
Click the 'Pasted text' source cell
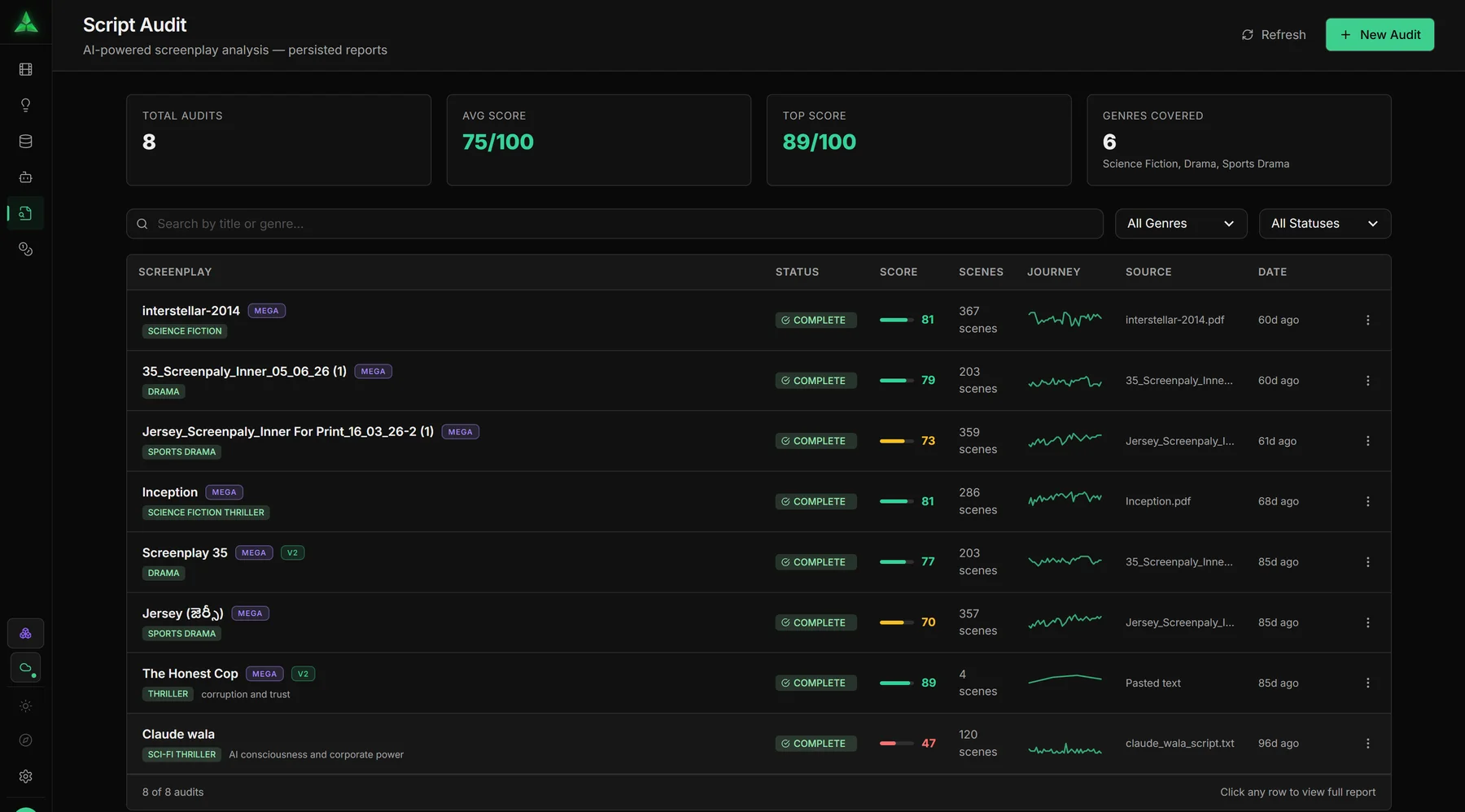[1152, 683]
